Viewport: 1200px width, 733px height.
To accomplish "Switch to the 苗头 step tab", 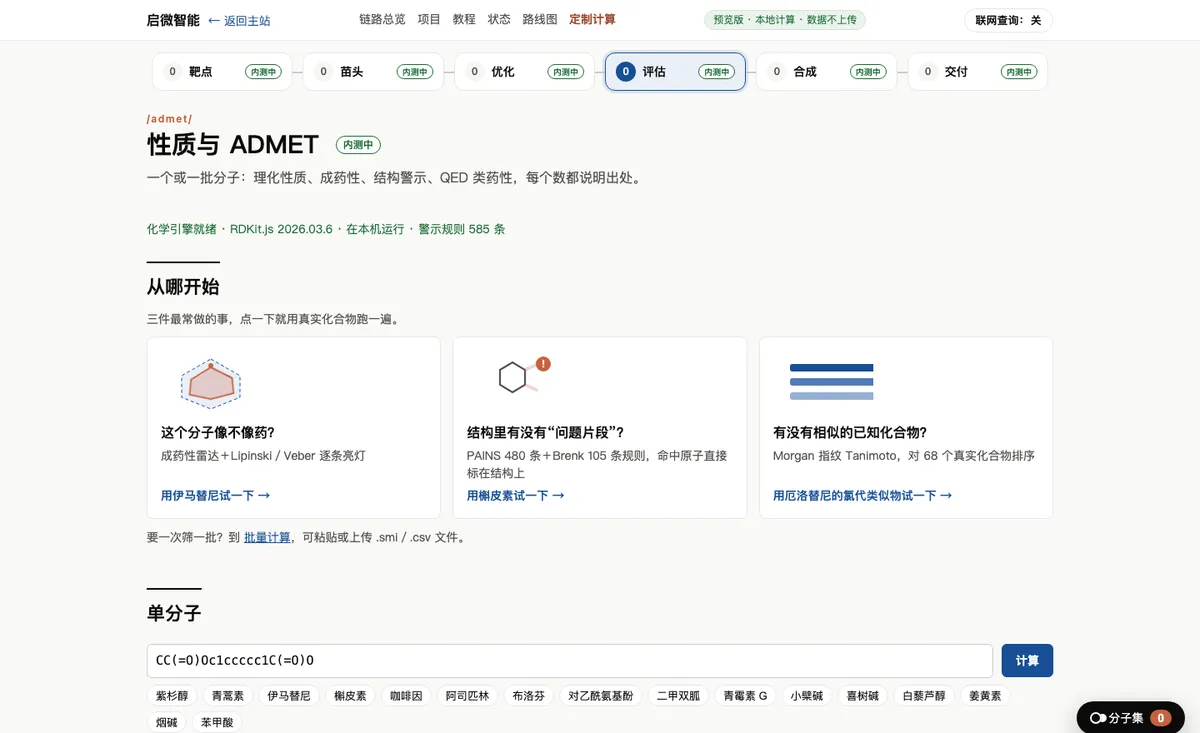I will [373, 72].
